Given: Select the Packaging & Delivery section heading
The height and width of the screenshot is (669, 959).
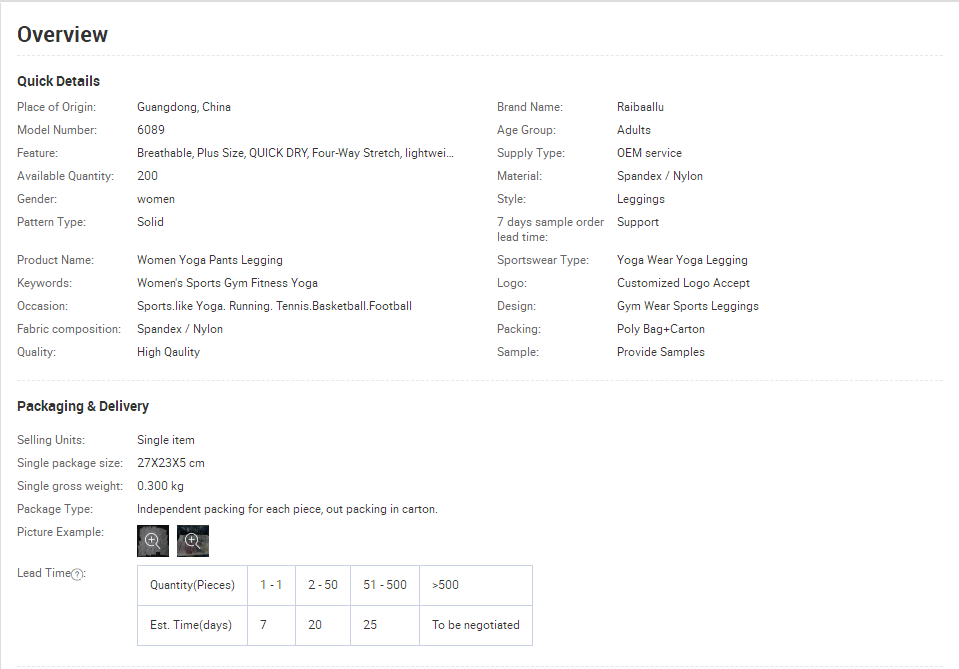Looking at the screenshot, I should point(83,406).
